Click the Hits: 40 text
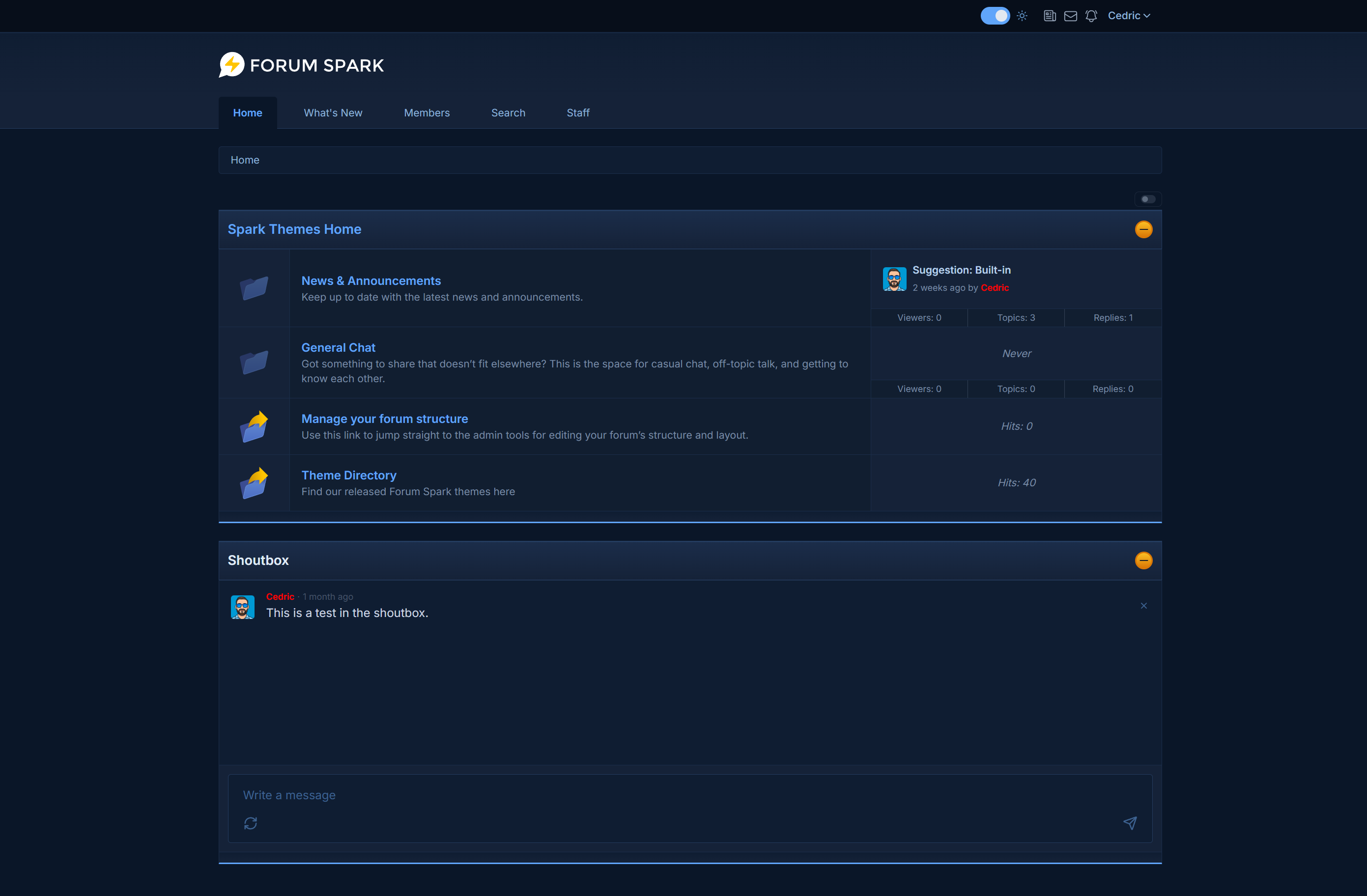This screenshot has height=896, width=1367. coord(1017,482)
